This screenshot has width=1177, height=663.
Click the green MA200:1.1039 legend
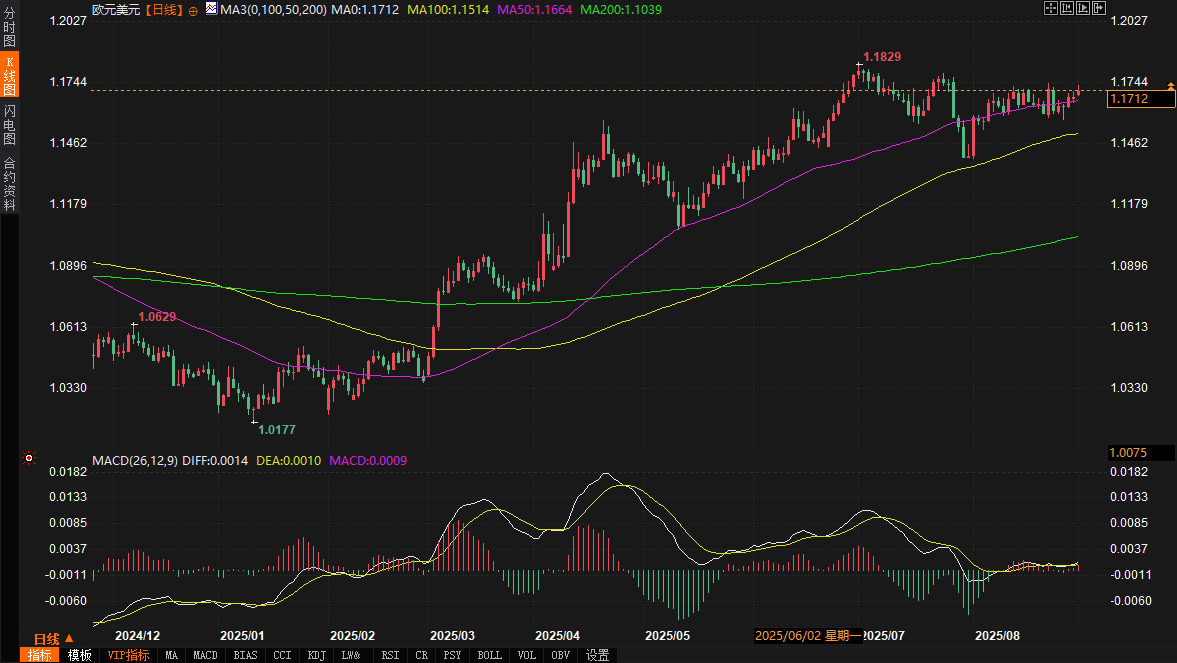pos(622,10)
